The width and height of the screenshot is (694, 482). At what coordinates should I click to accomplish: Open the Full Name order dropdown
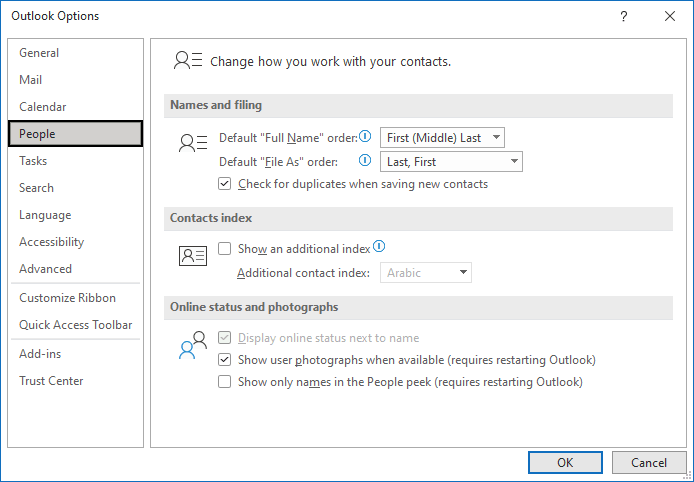(442, 138)
